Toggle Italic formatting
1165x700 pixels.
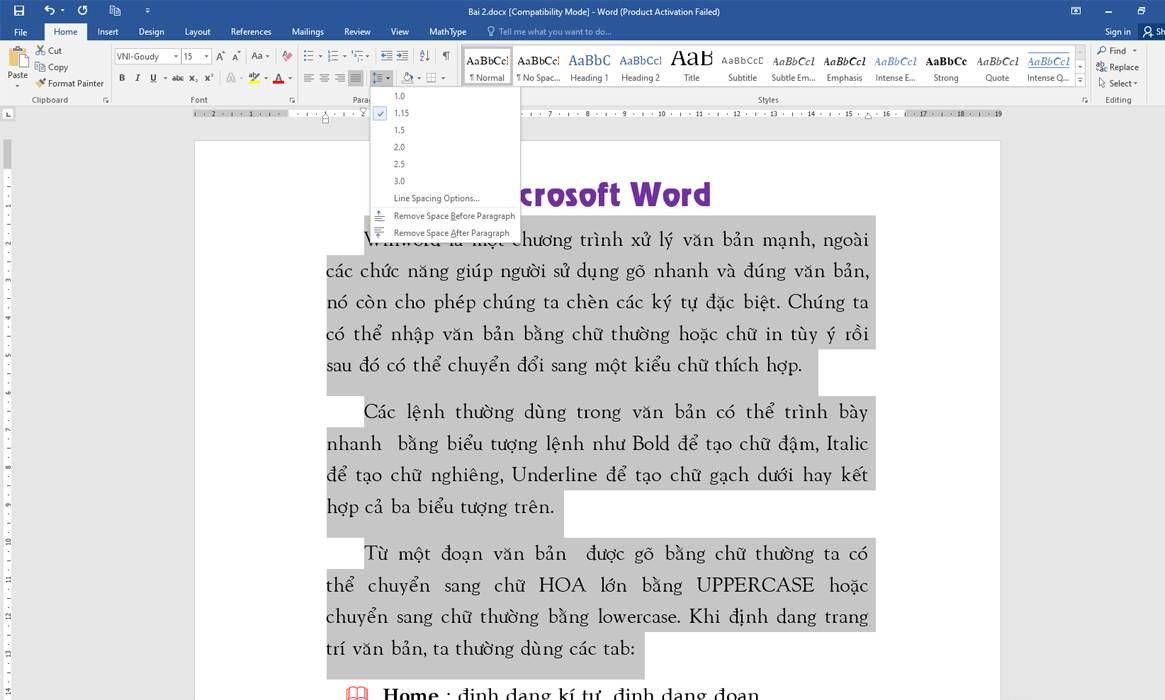coord(137,78)
